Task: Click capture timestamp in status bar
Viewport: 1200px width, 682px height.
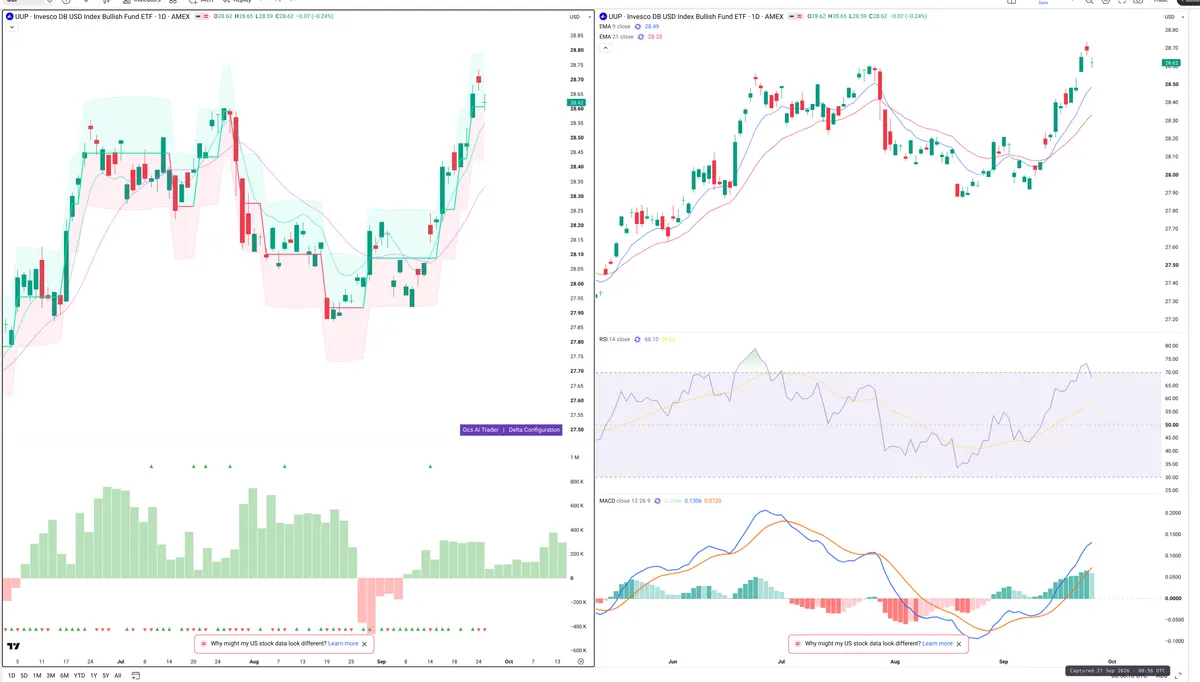Action: click(1115, 670)
